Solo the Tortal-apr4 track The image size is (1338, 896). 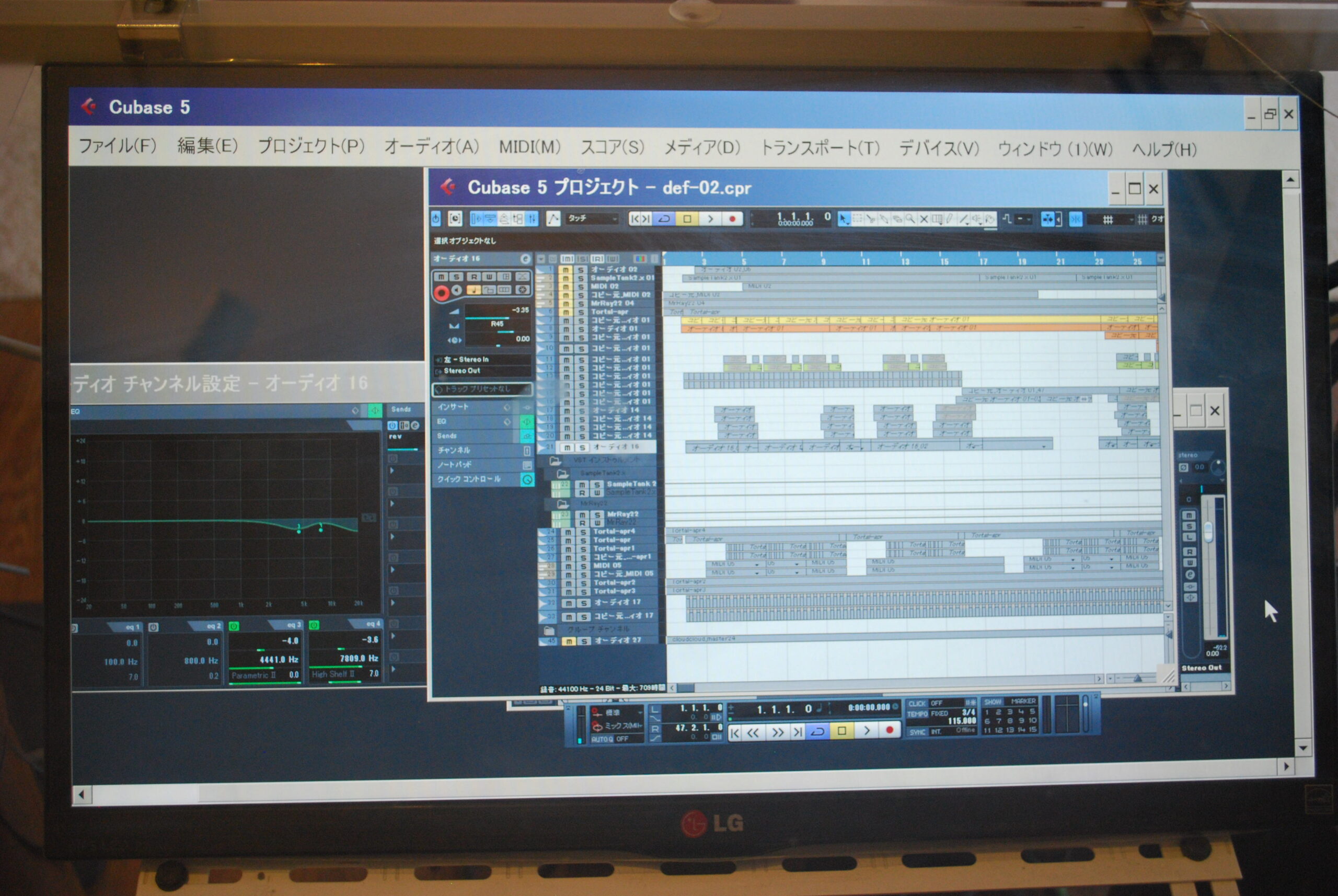583,532
